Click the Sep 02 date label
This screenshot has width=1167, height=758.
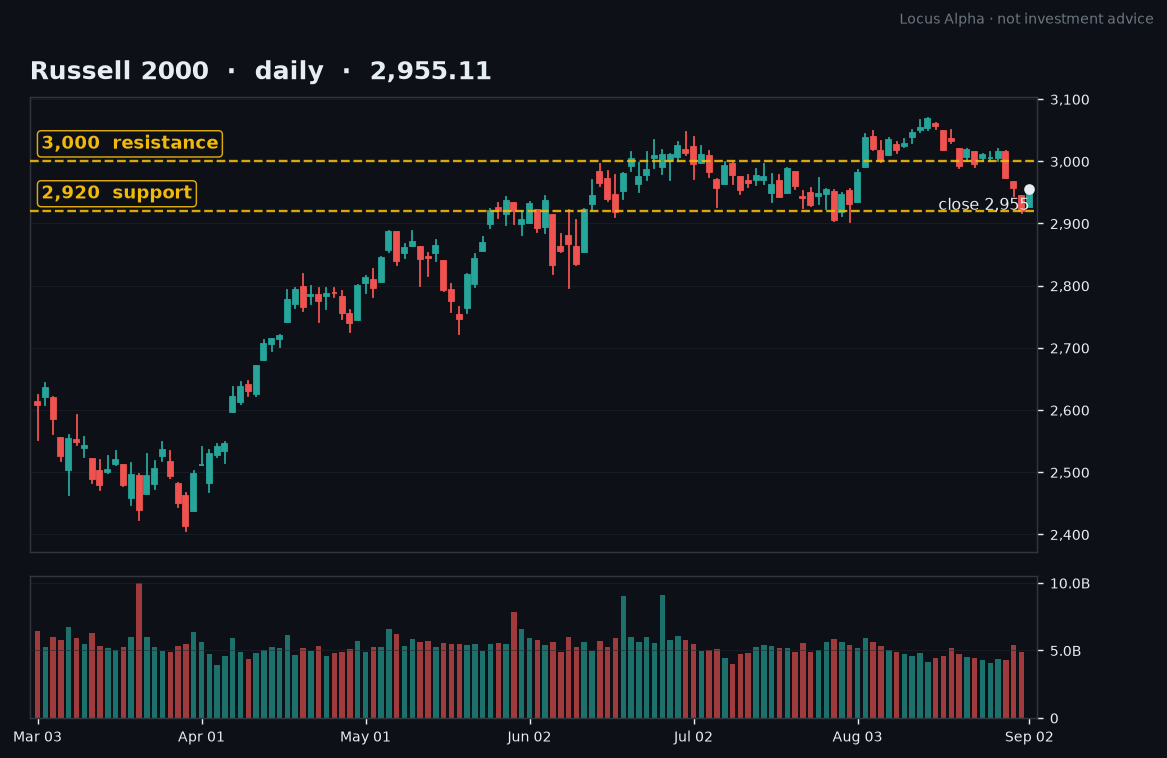point(1029,737)
